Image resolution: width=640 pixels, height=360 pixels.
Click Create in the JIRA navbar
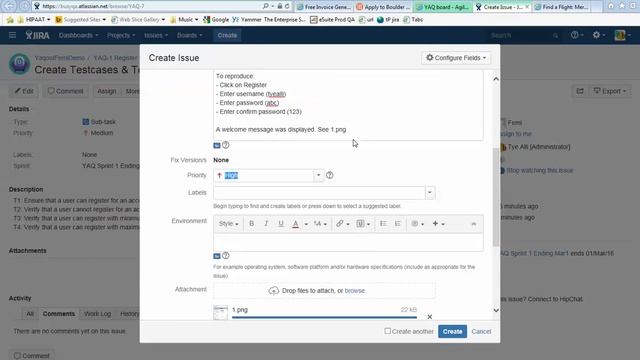click(227, 36)
